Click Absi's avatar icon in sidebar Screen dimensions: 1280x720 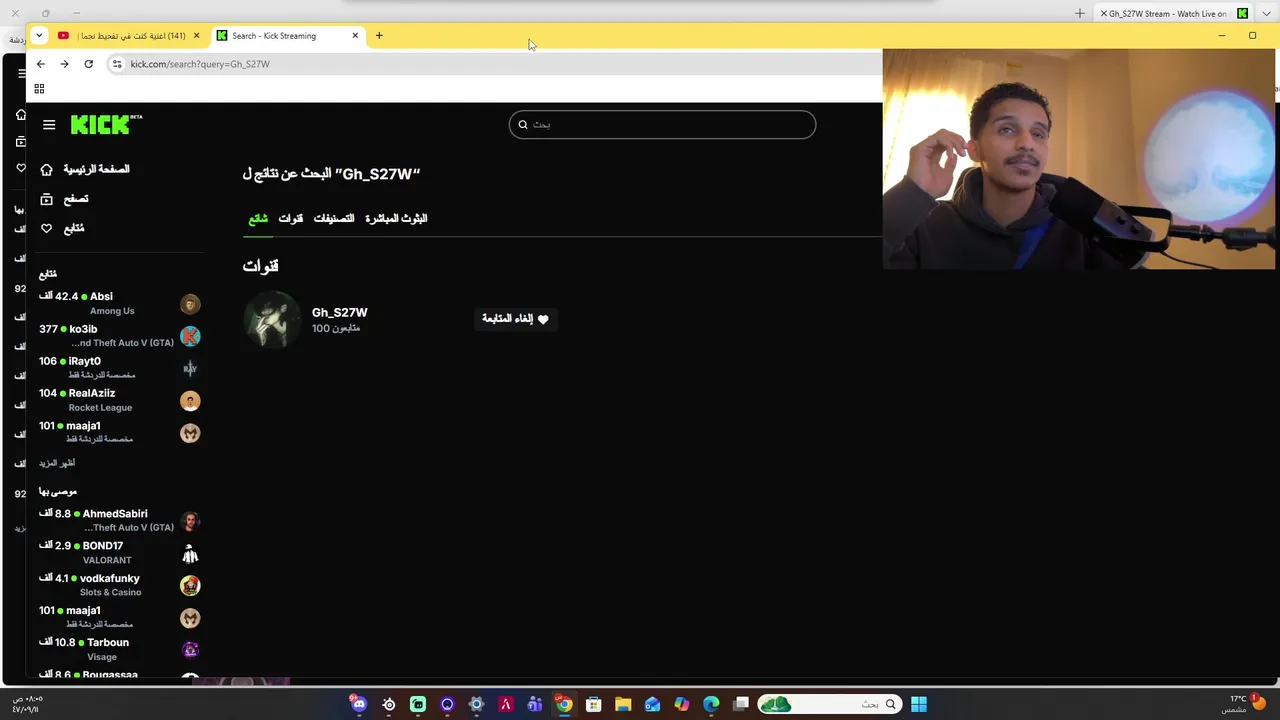coord(190,304)
